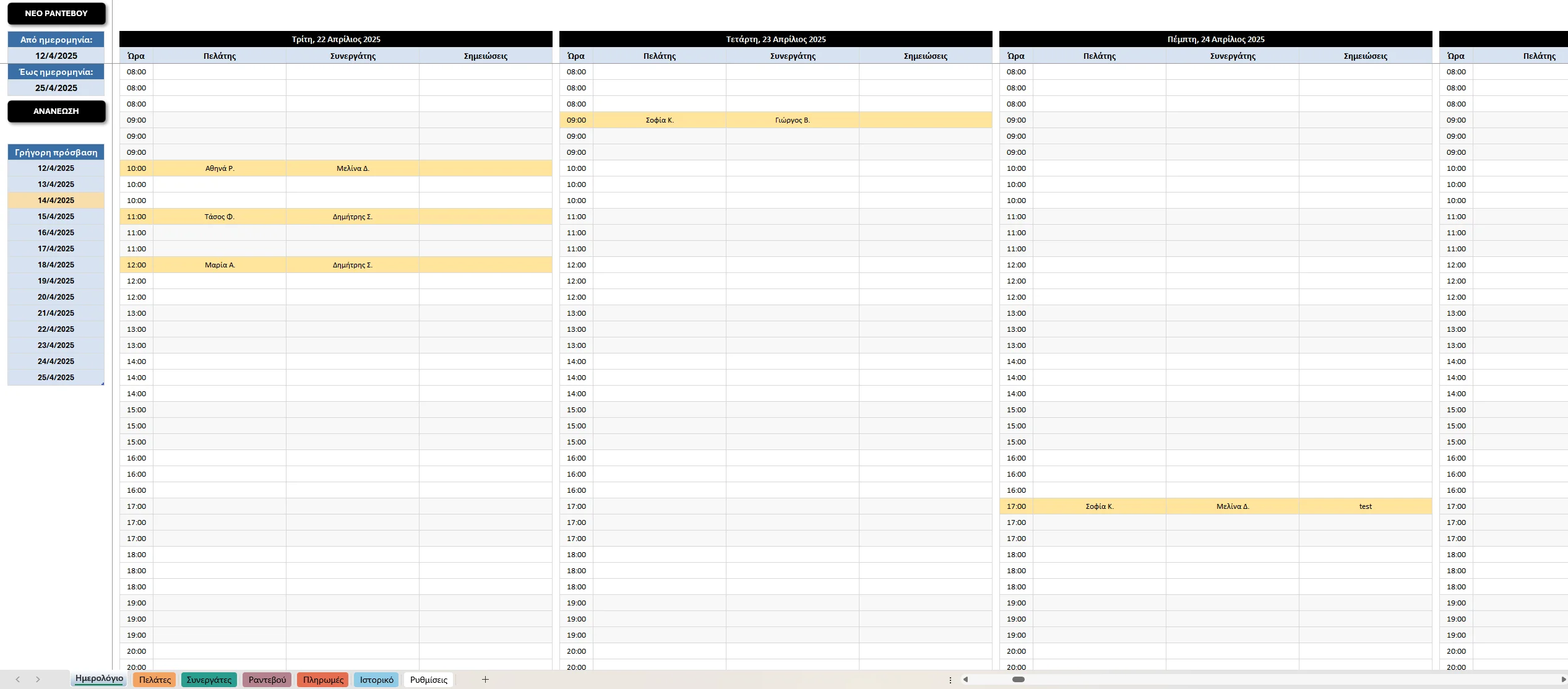This screenshot has width=1568, height=689.
Task: Select the 'test' note cell
Action: point(1366,506)
